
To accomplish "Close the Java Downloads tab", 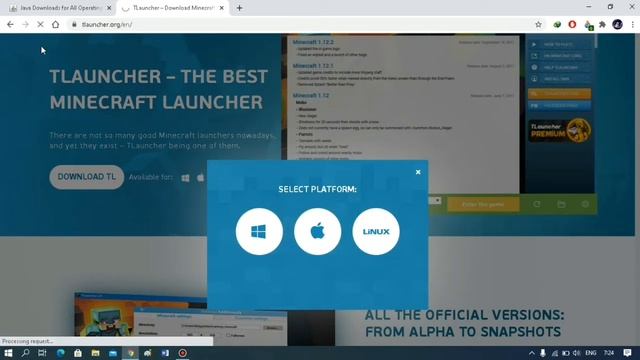I will 109,8.
